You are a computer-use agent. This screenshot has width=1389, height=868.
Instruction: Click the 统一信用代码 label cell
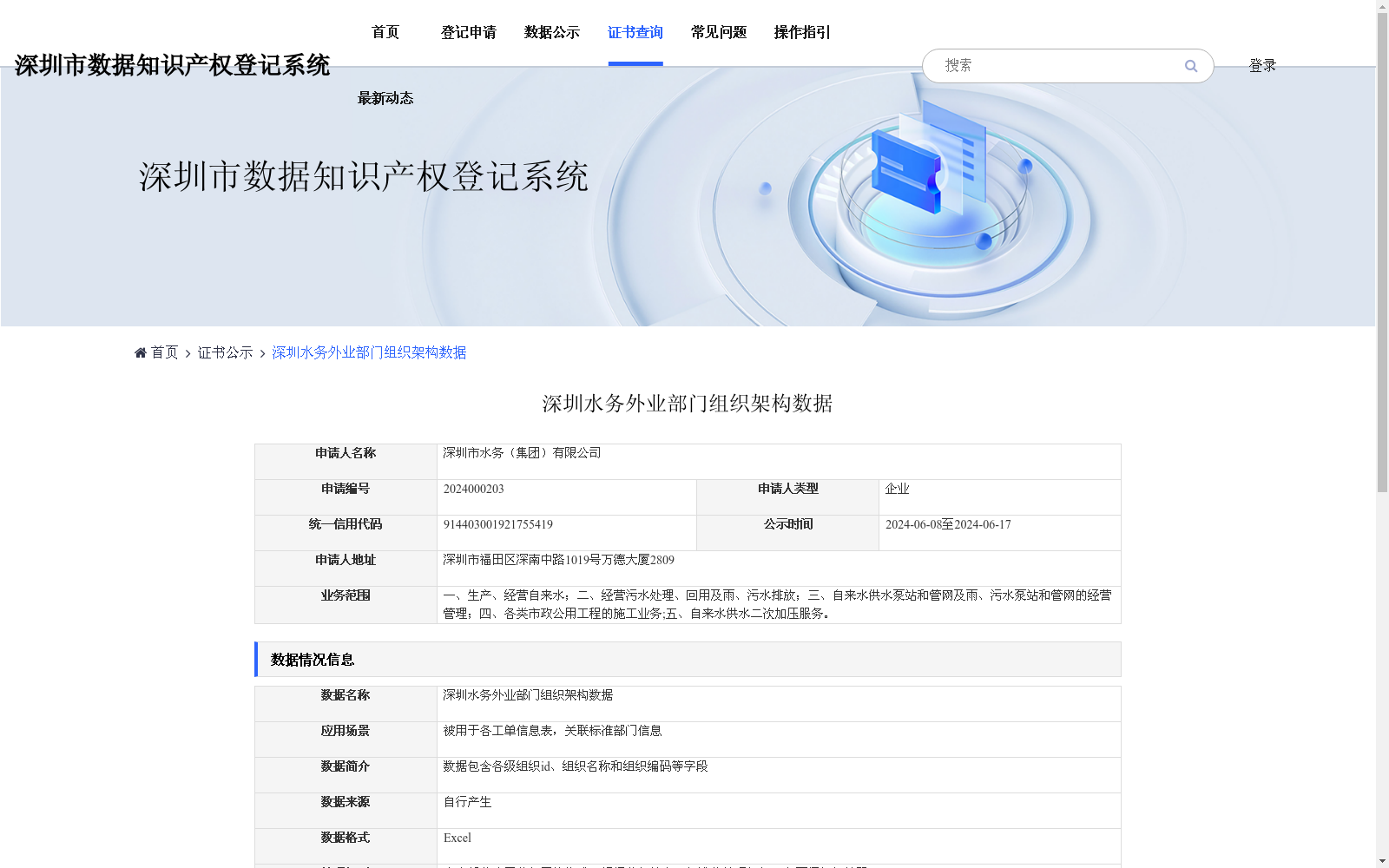(x=346, y=533)
